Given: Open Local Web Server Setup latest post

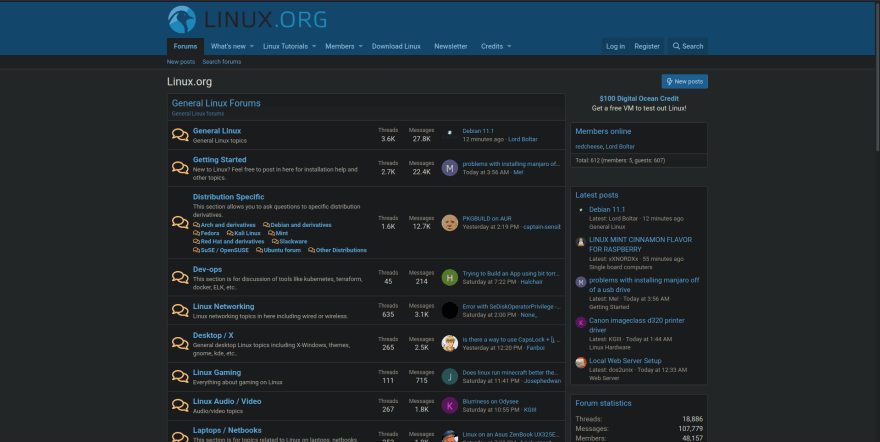Looking at the screenshot, I should click(x=625, y=361).
